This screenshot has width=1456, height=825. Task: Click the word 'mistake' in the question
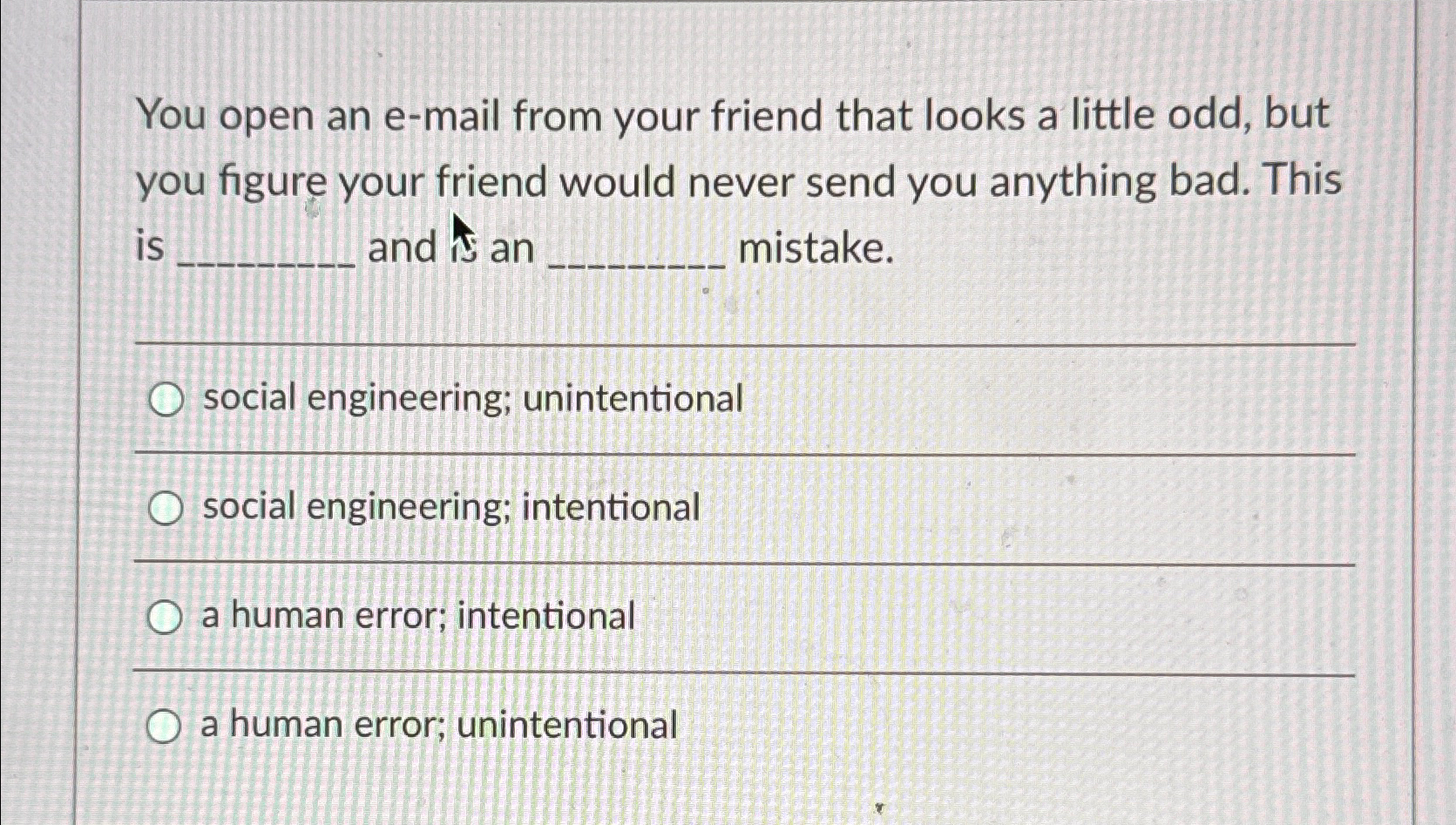point(815,250)
